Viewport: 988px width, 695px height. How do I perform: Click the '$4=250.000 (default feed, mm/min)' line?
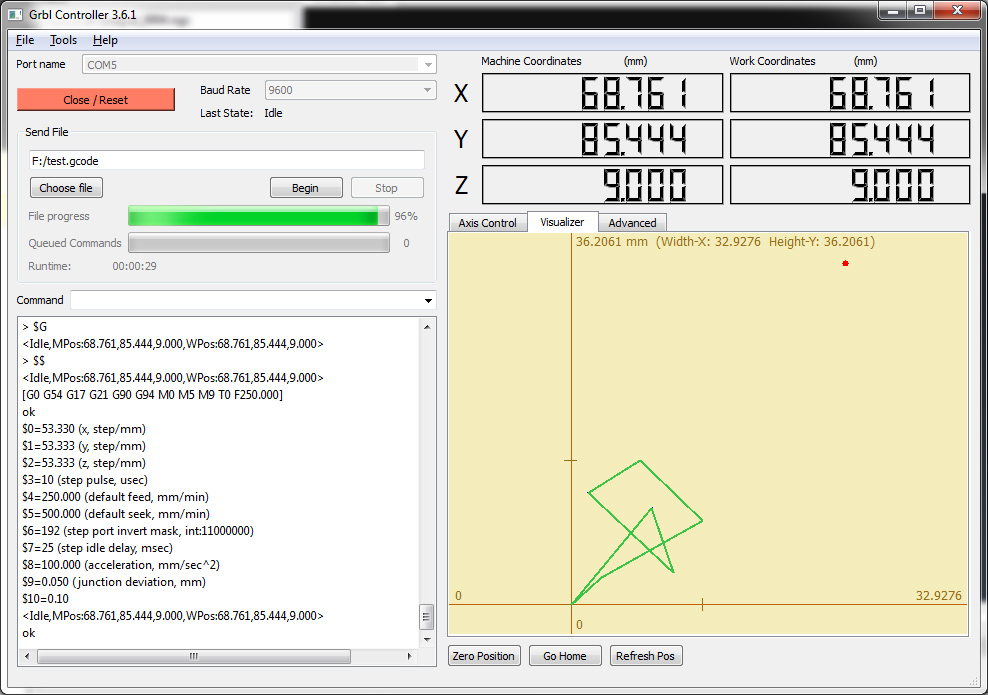pyautogui.click(x=115, y=497)
